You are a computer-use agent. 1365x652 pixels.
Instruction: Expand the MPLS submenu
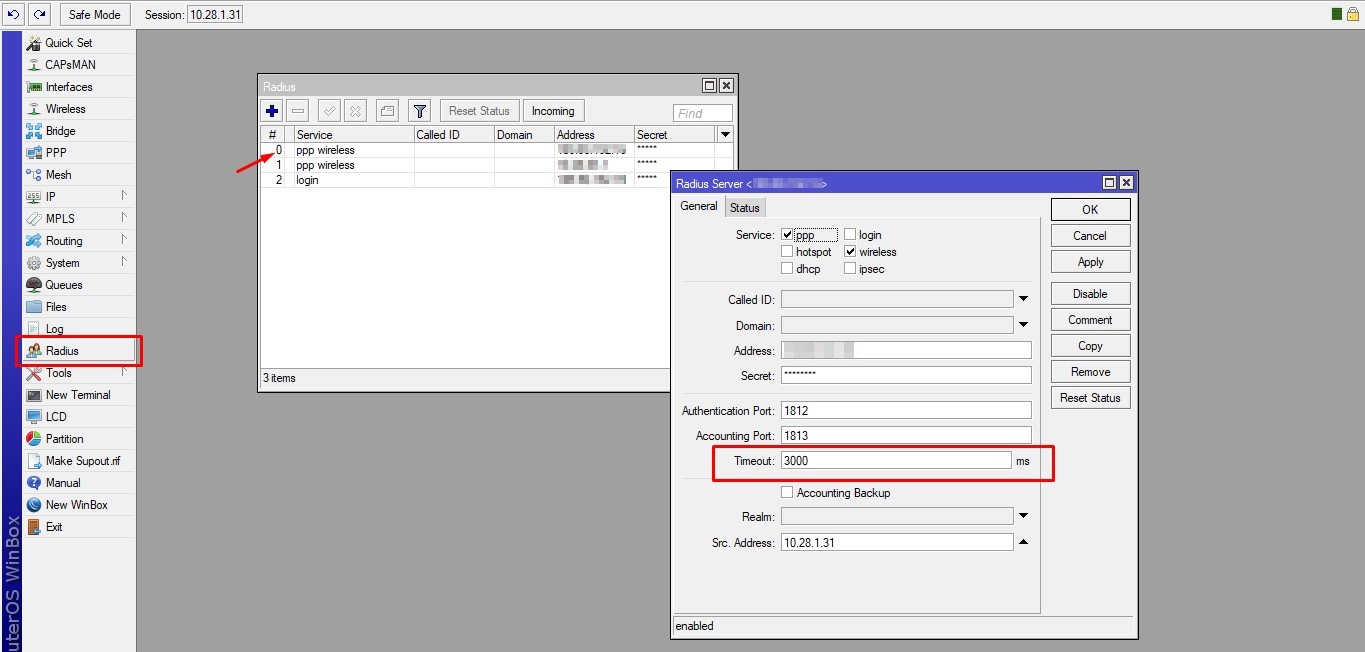79,219
